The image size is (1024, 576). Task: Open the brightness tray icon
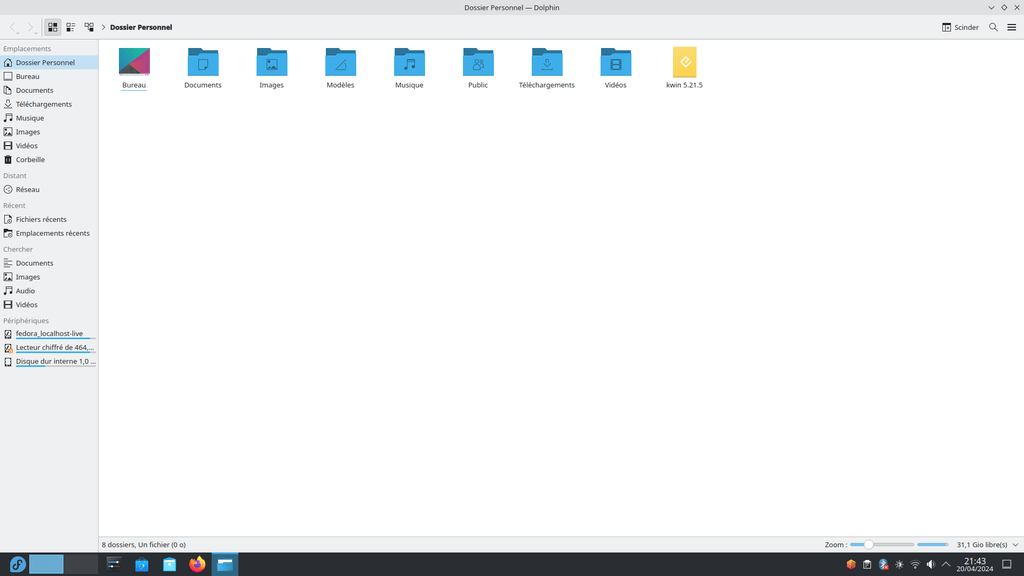click(x=899, y=564)
